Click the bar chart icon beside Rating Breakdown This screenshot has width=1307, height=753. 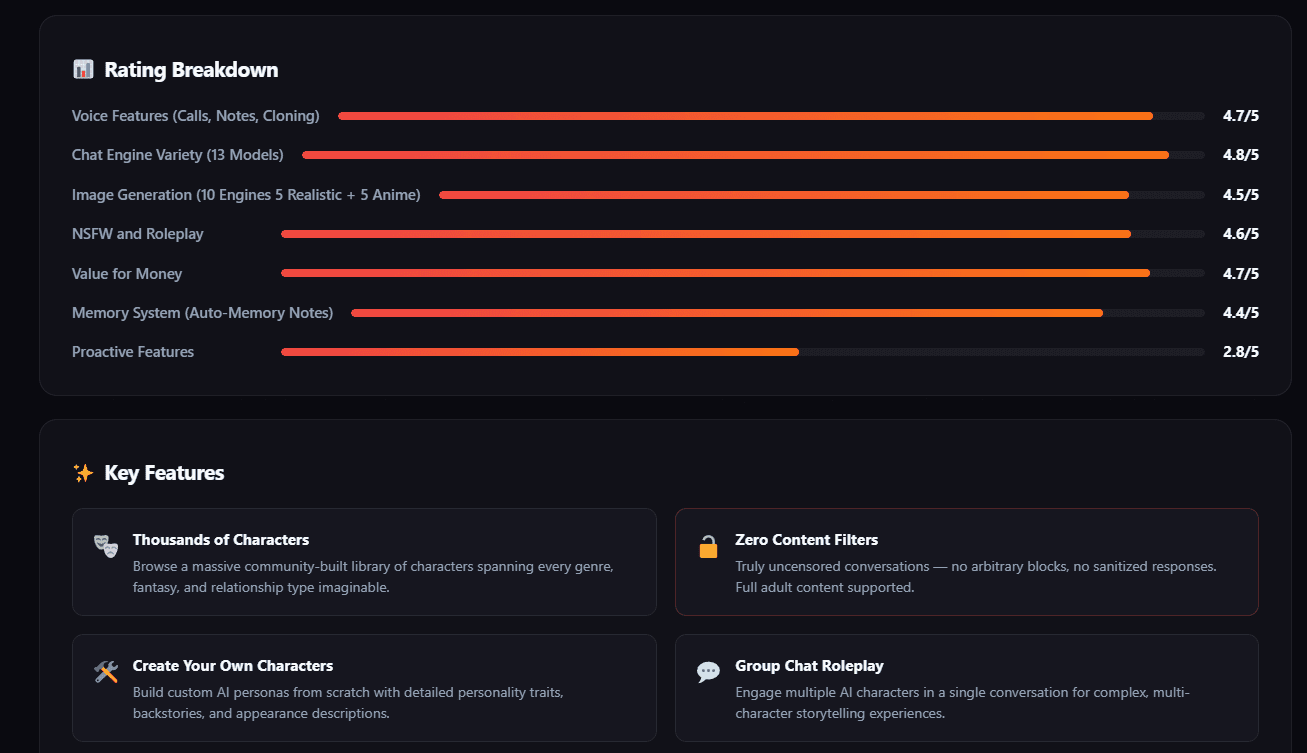pos(83,70)
